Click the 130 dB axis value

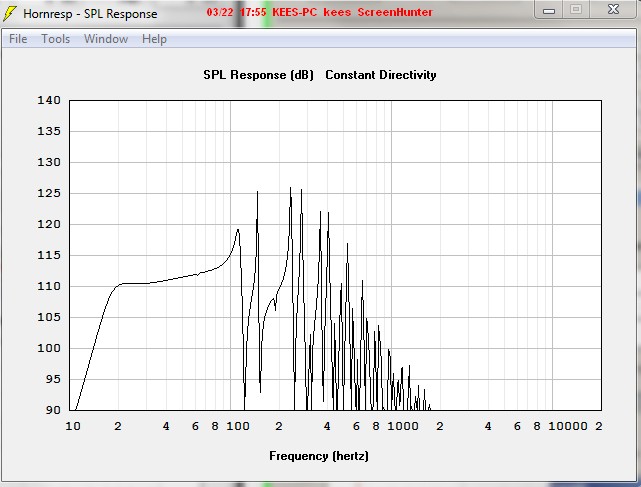[x=49, y=162]
